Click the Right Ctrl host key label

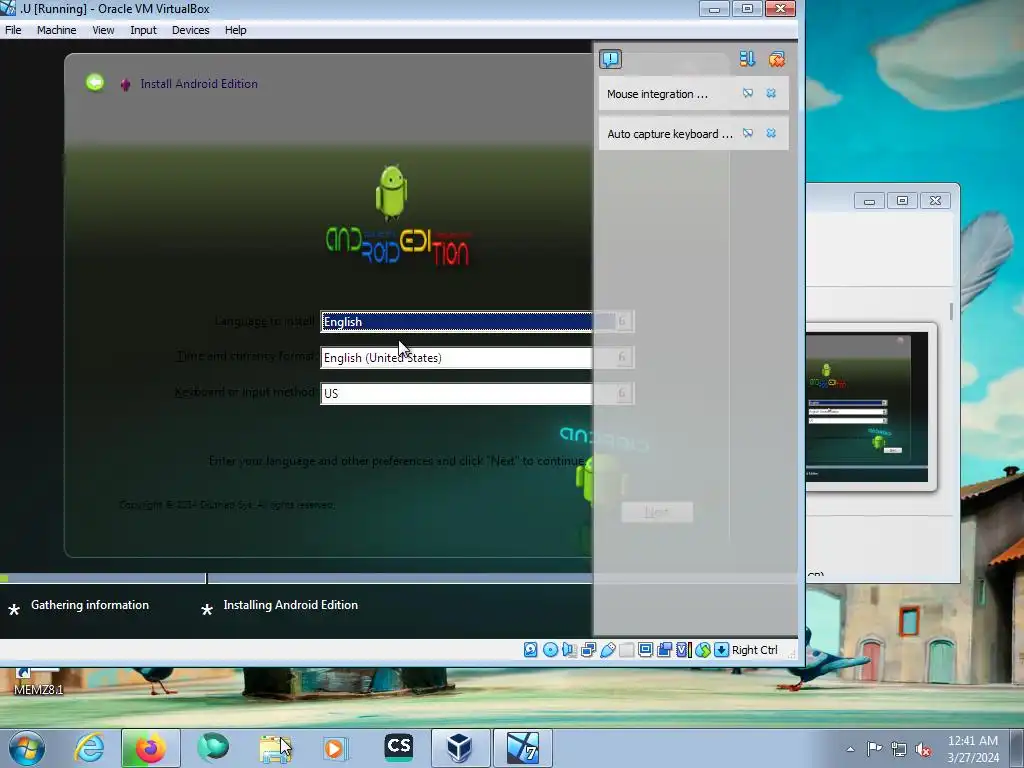click(x=754, y=650)
